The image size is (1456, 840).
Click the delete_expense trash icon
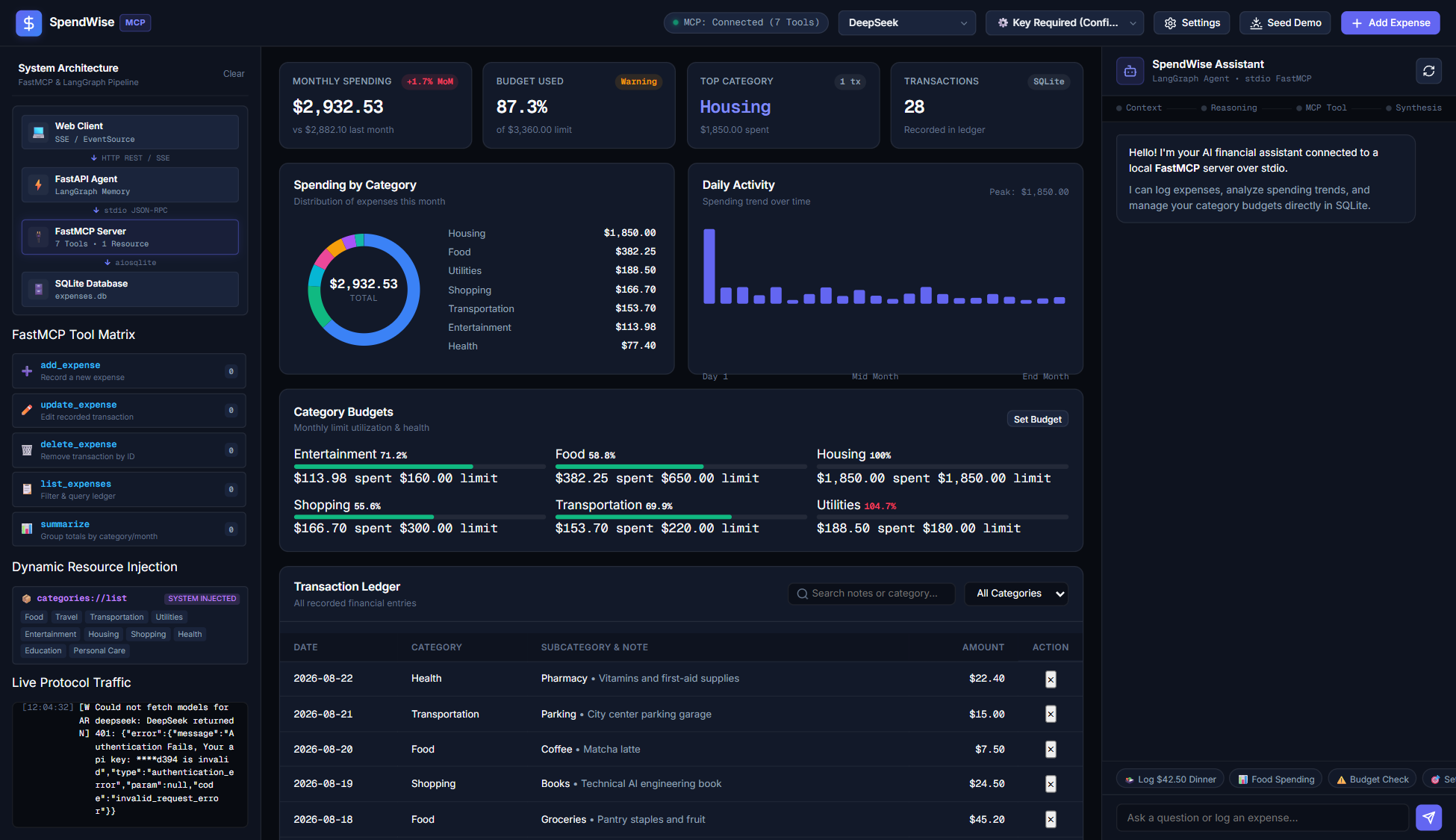point(27,450)
